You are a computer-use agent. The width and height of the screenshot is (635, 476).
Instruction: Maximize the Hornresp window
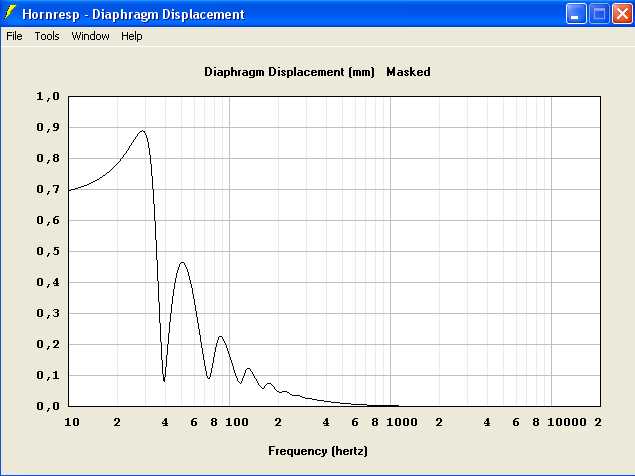click(x=599, y=14)
